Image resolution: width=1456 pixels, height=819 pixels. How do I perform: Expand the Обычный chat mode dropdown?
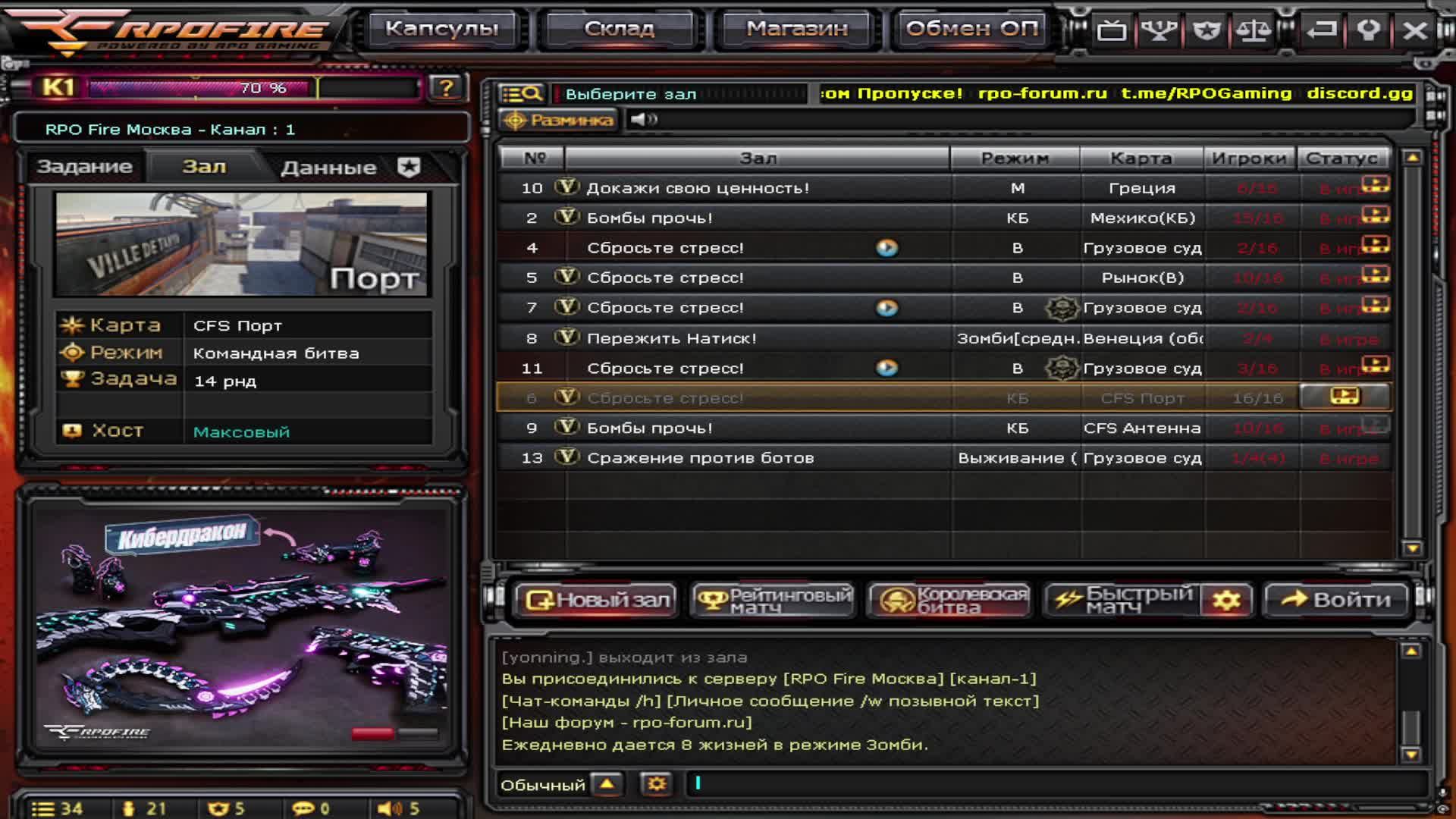coord(607,784)
